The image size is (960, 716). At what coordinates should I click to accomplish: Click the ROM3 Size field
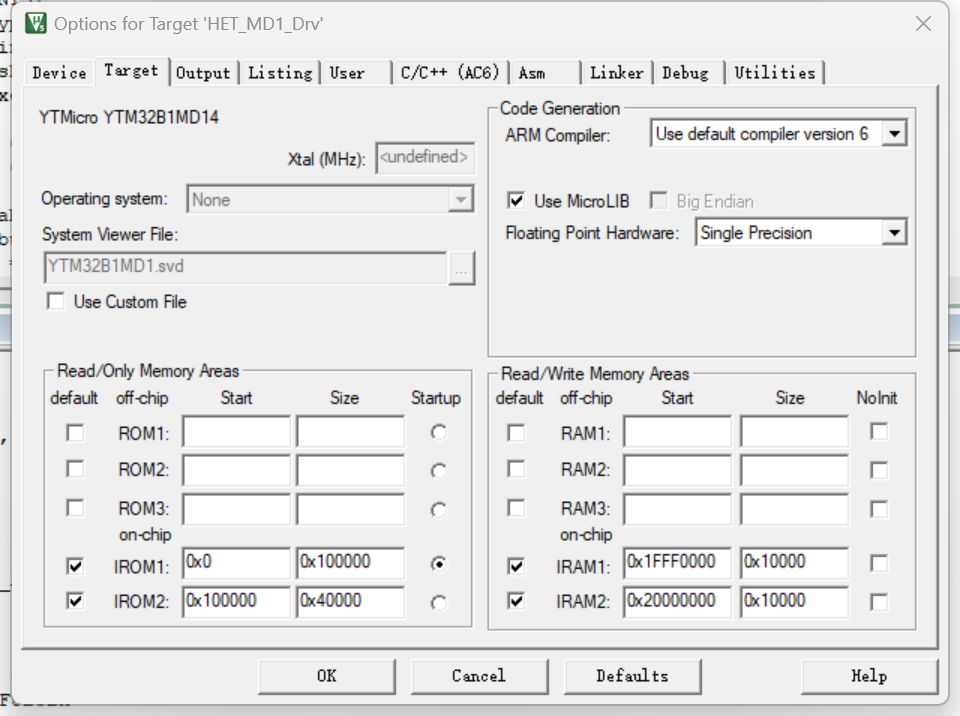pos(350,510)
